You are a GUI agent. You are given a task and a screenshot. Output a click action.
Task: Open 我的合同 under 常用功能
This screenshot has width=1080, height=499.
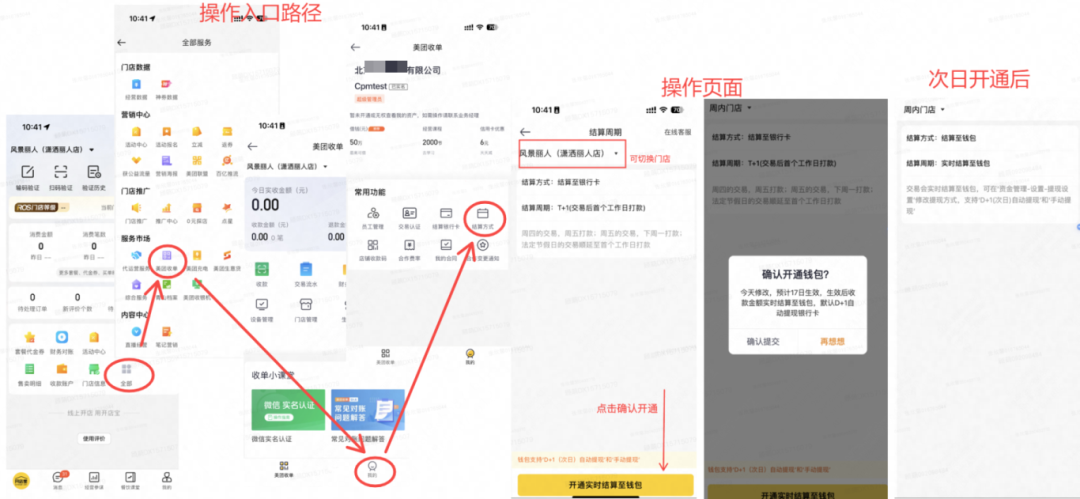[446, 245]
